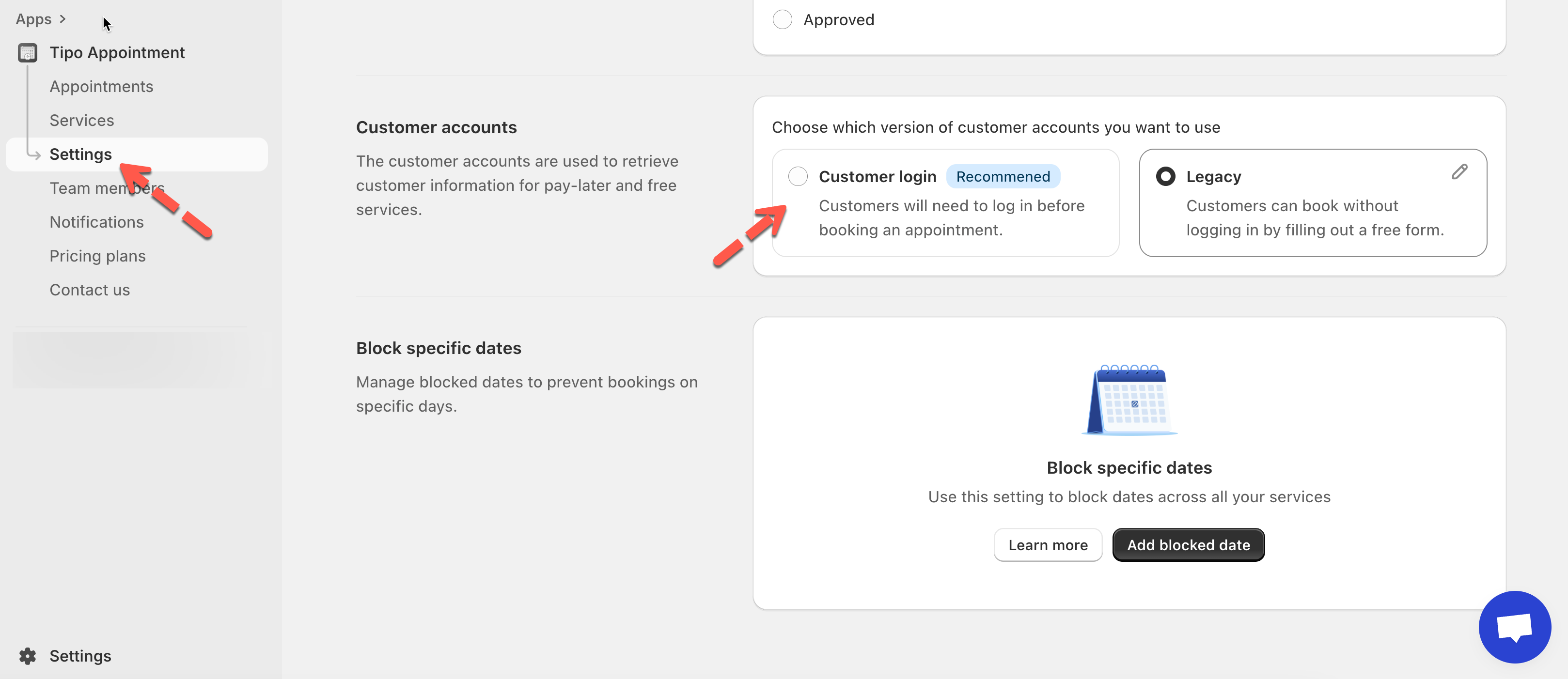Click the Contact us link
The width and height of the screenshot is (1568, 679).
(x=90, y=290)
